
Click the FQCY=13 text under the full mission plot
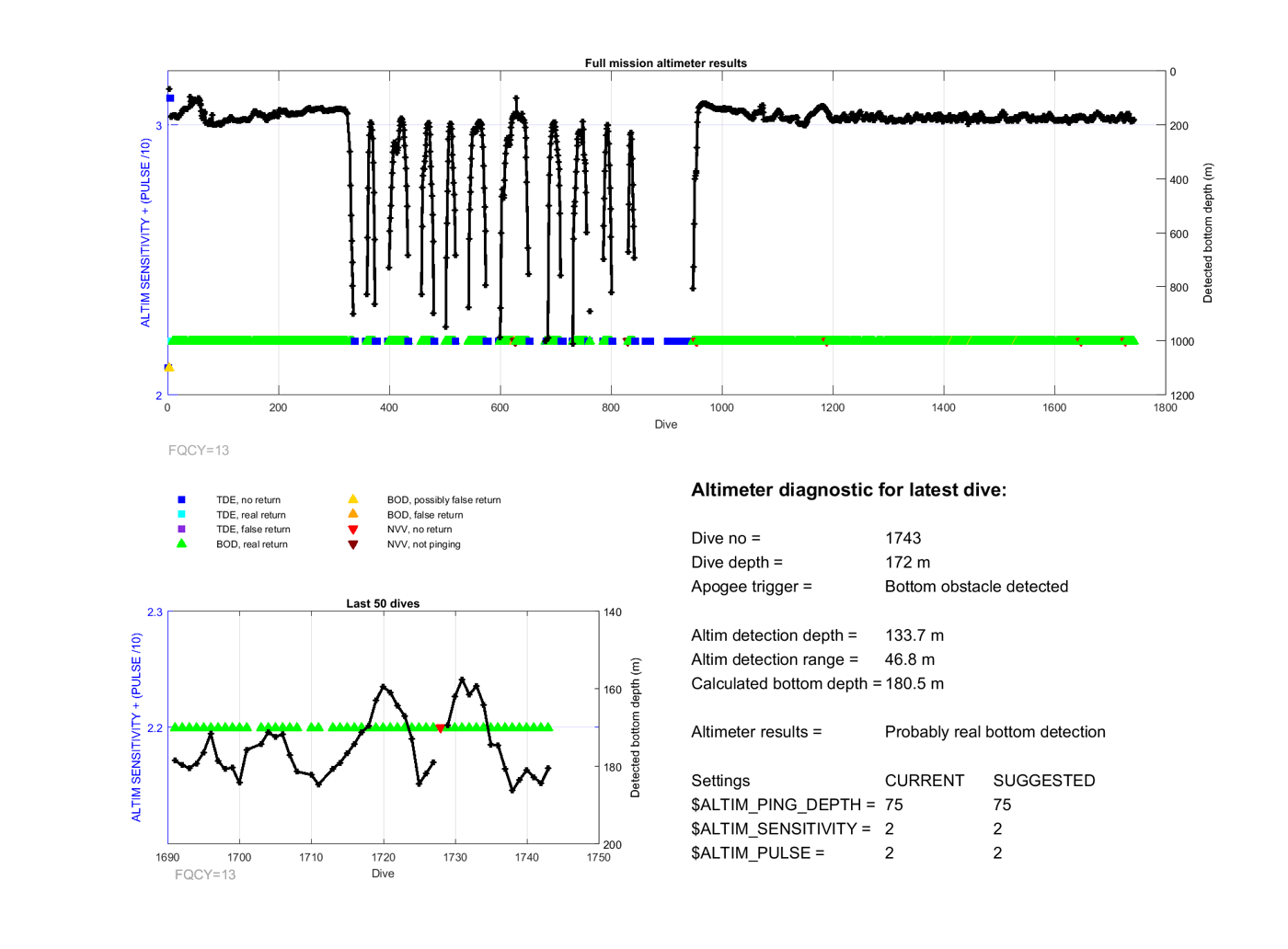[199, 451]
